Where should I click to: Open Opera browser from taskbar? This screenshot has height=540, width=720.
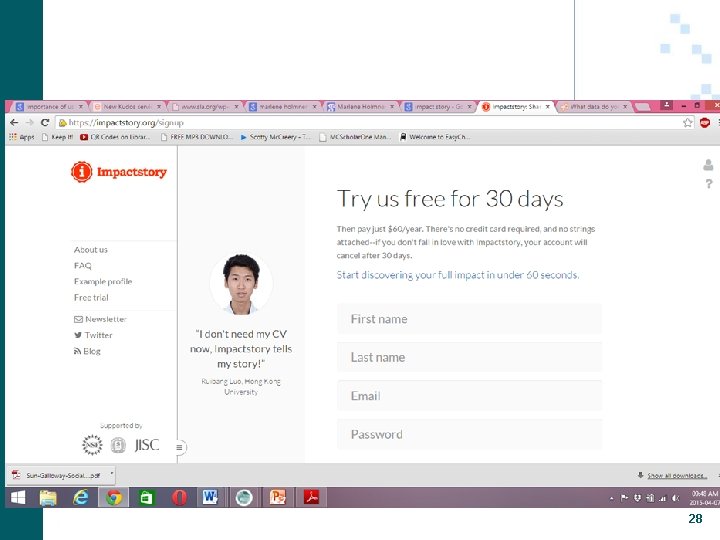point(179,497)
